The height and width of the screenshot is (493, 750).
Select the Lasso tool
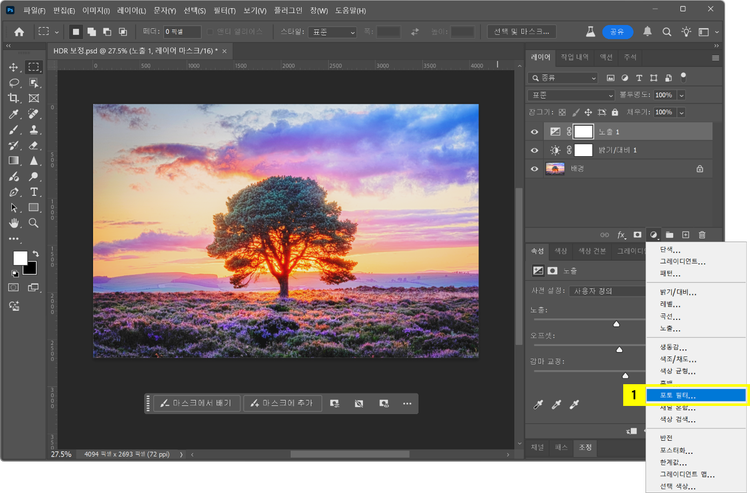14,83
